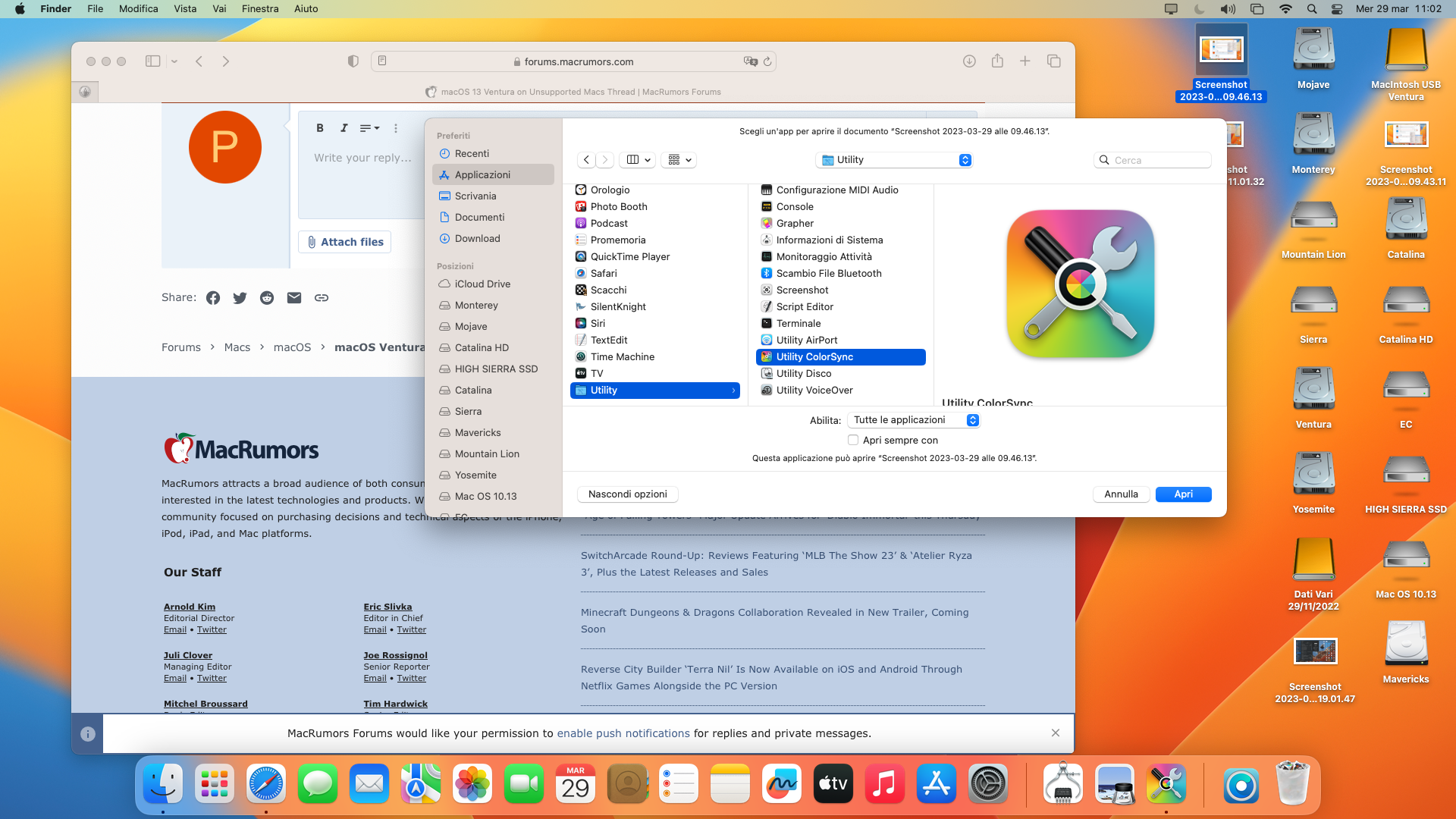
Task: Open the Vista menu in menu bar
Action: coord(185,9)
